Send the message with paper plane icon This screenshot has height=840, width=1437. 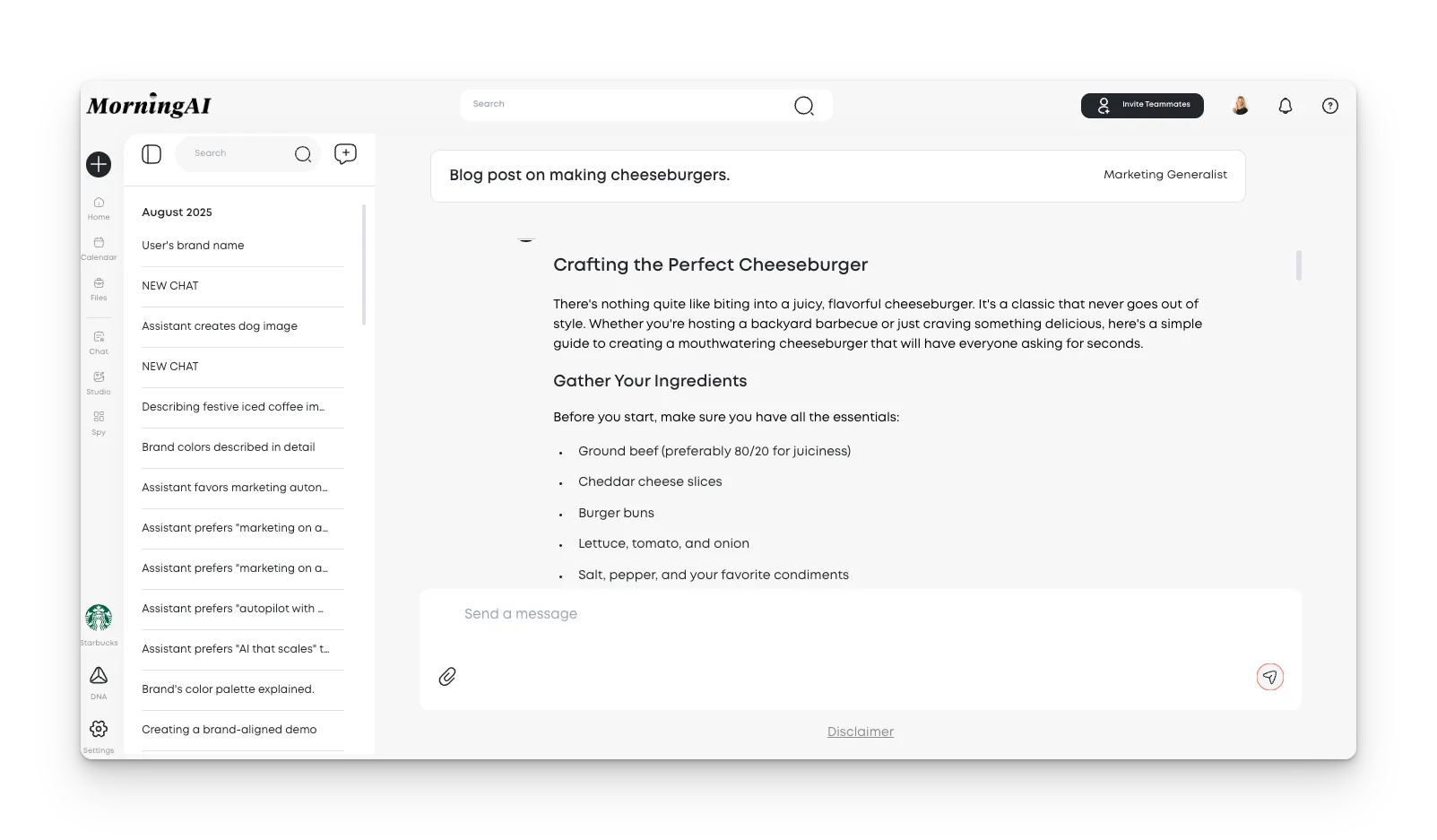pyautogui.click(x=1269, y=677)
